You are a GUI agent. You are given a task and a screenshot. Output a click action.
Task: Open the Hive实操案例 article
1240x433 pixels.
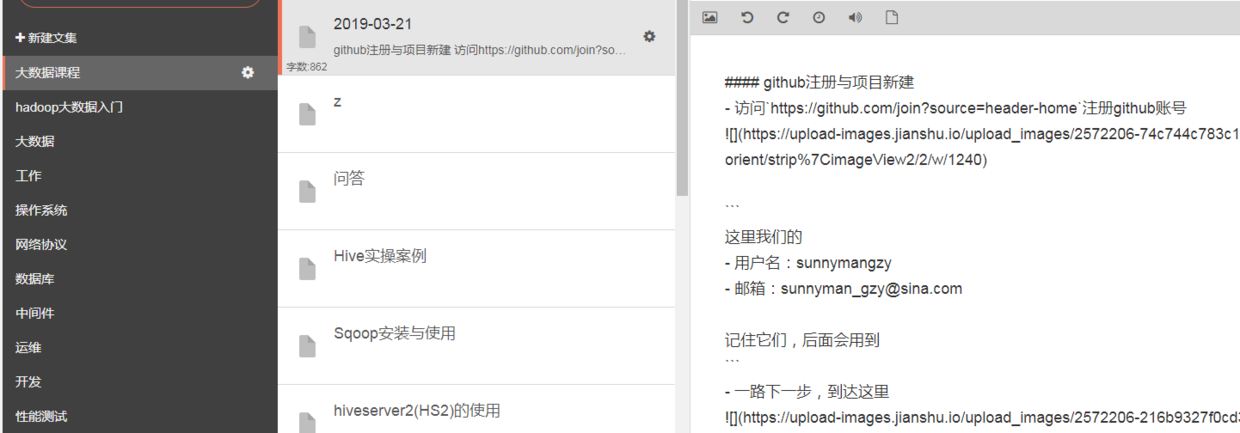coord(478,268)
